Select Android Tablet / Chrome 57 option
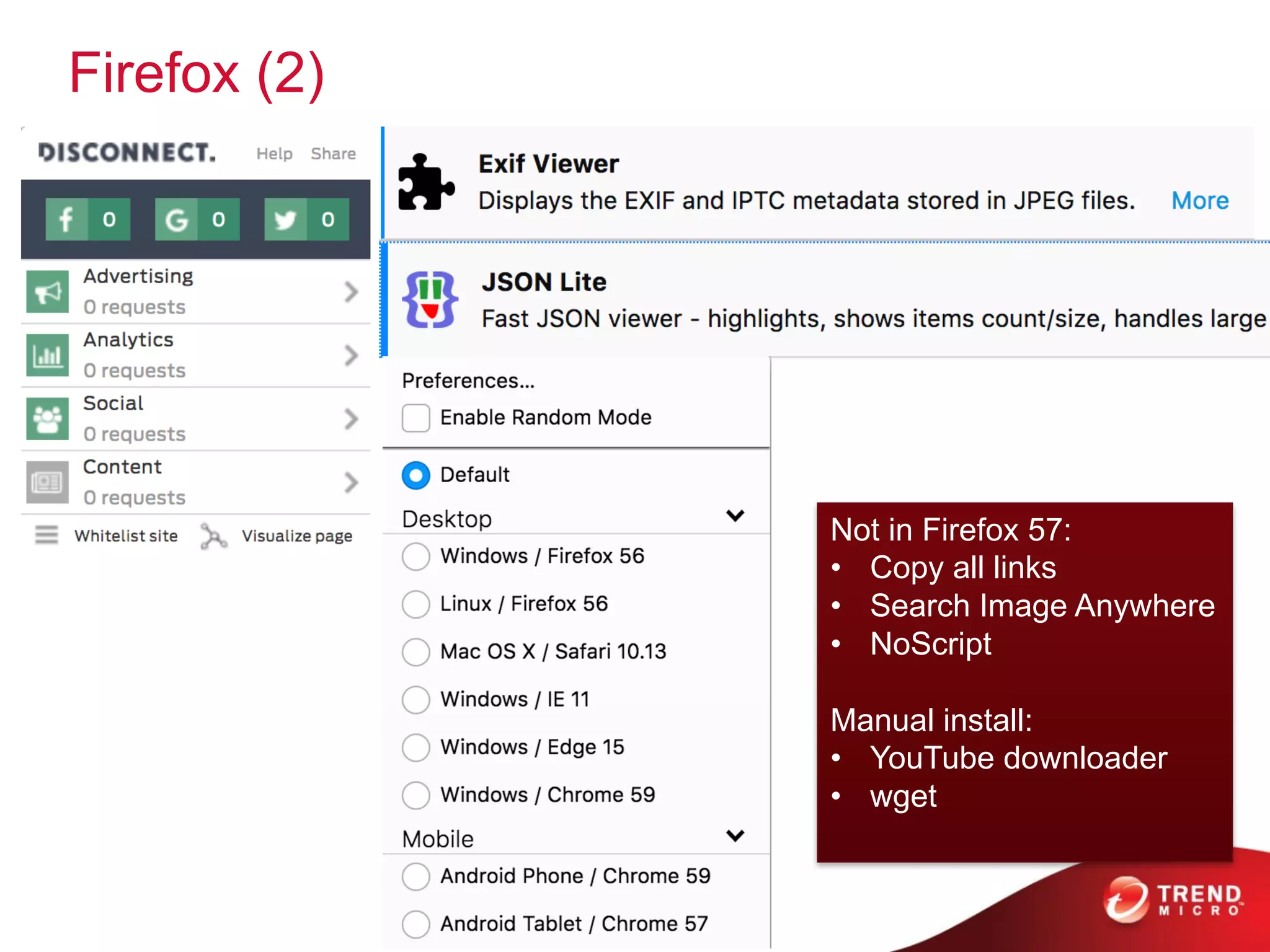Screen dimensions: 1270x952 click(x=416, y=924)
